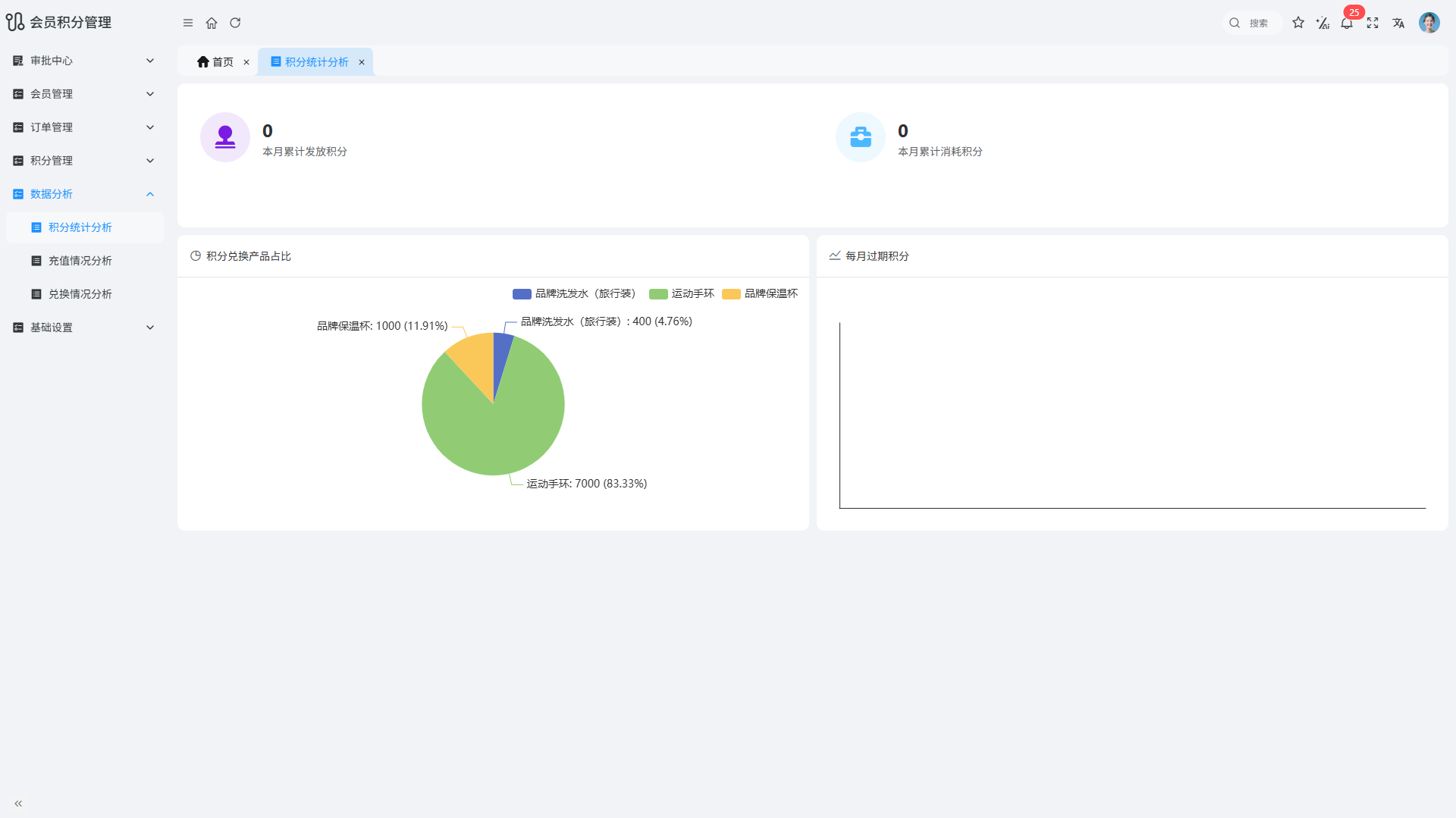Viewport: 1456px width, 818px height.
Task: Open the notification bell with badge 25
Action: click(1347, 23)
